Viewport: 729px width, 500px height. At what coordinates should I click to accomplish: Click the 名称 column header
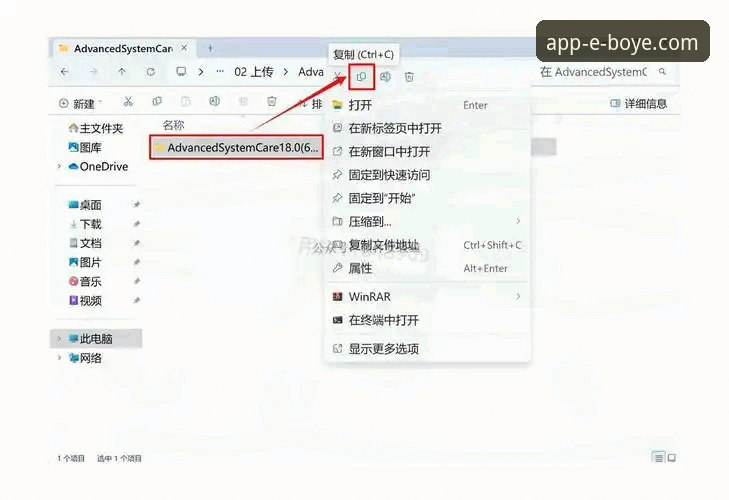(x=173, y=125)
